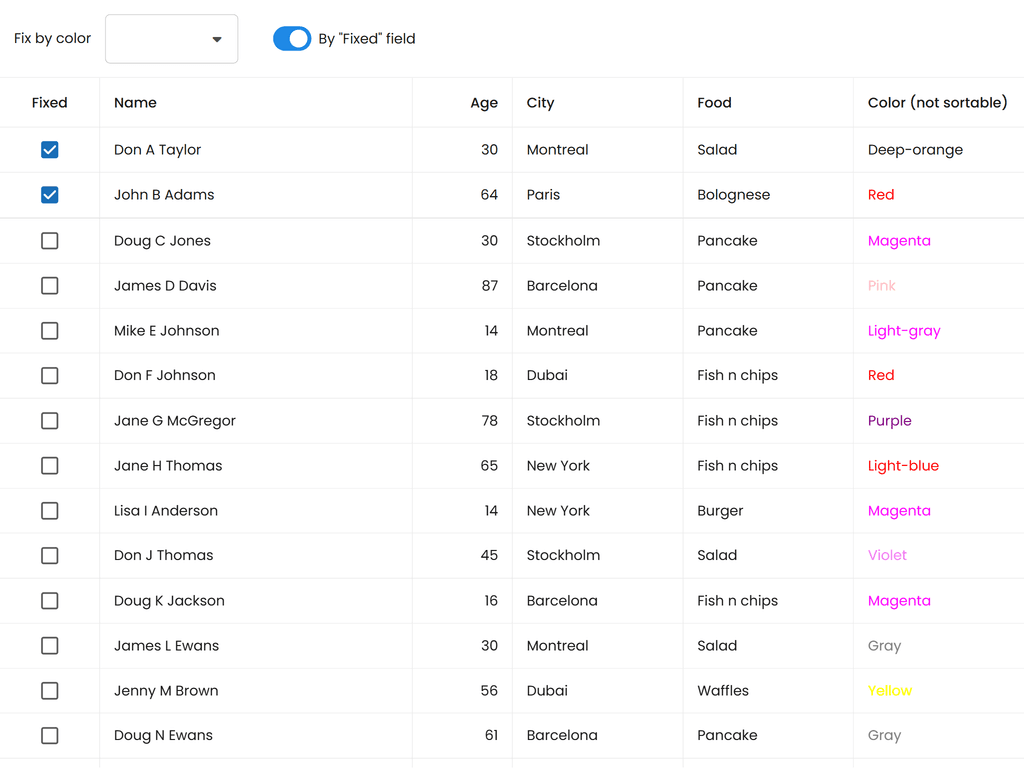The image size is (1024, 768).
Task: Sort table by Name column header
Action: tap(135, 103)
